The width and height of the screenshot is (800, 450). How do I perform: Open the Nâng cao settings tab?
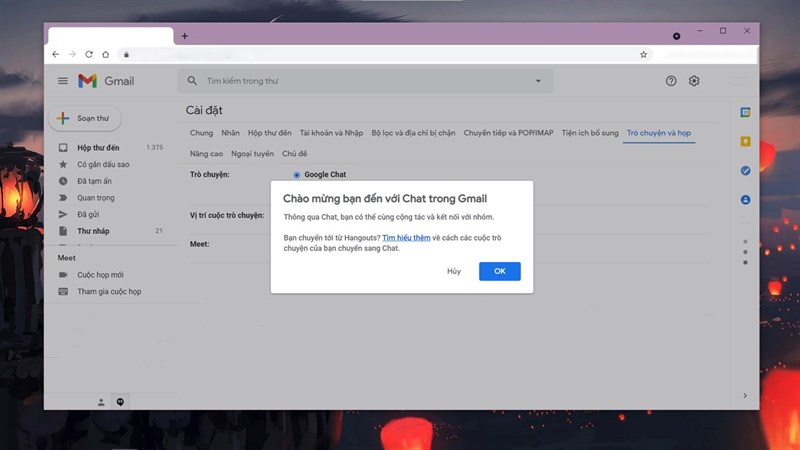point(206,154)
